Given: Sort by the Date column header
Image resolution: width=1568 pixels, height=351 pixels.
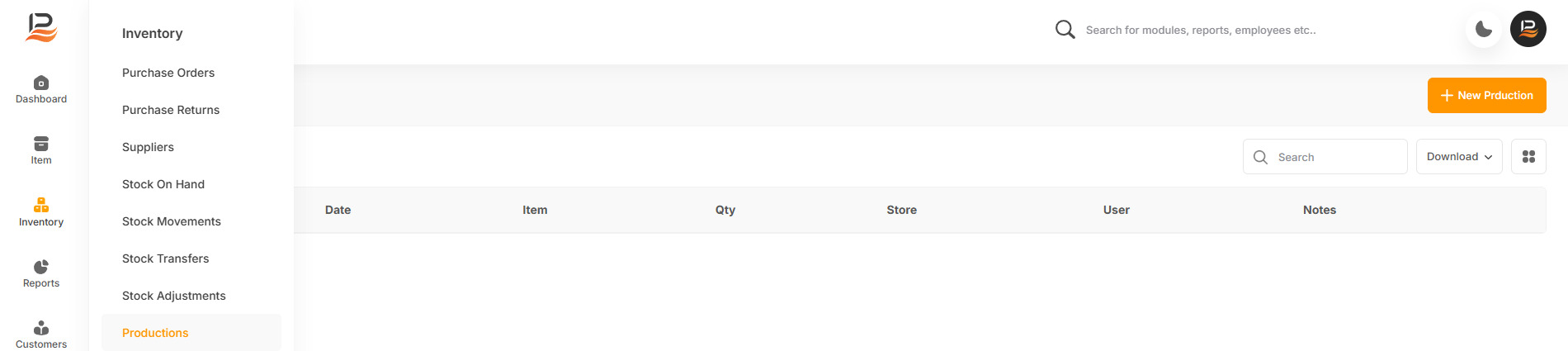Looking at the screenshot, I should (338, 210).
